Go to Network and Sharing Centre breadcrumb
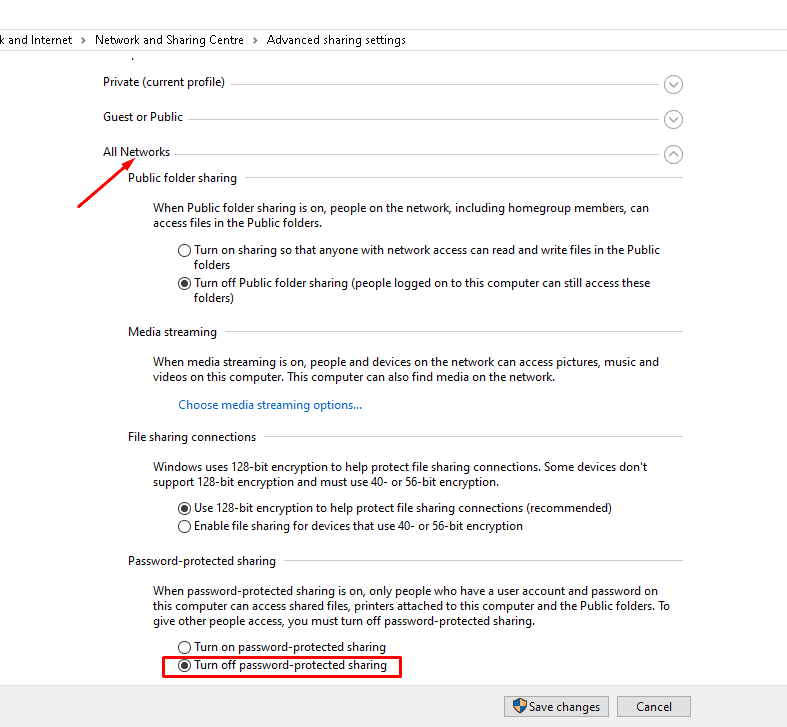787x727 pixels. click(x=169, y=40)
